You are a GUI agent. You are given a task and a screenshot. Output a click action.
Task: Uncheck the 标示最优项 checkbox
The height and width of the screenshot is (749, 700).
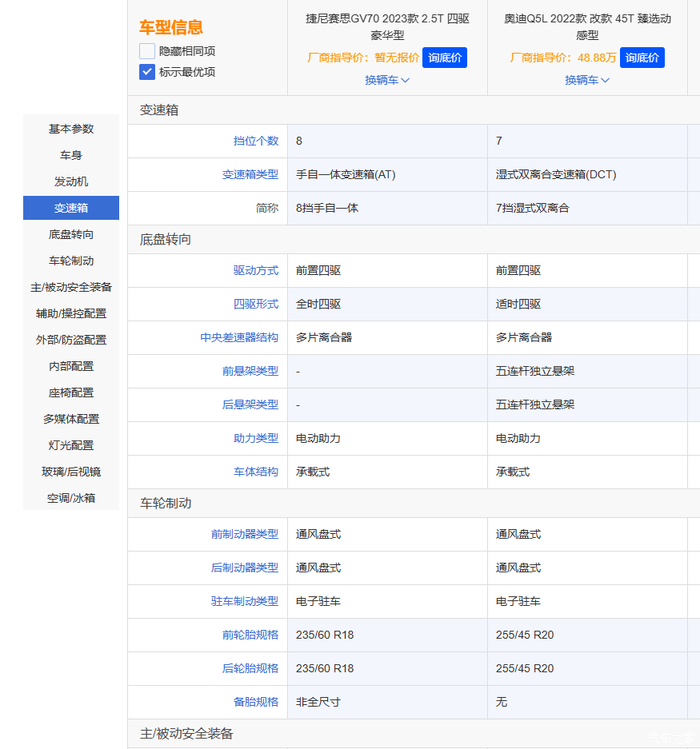[x=147, y=72]
